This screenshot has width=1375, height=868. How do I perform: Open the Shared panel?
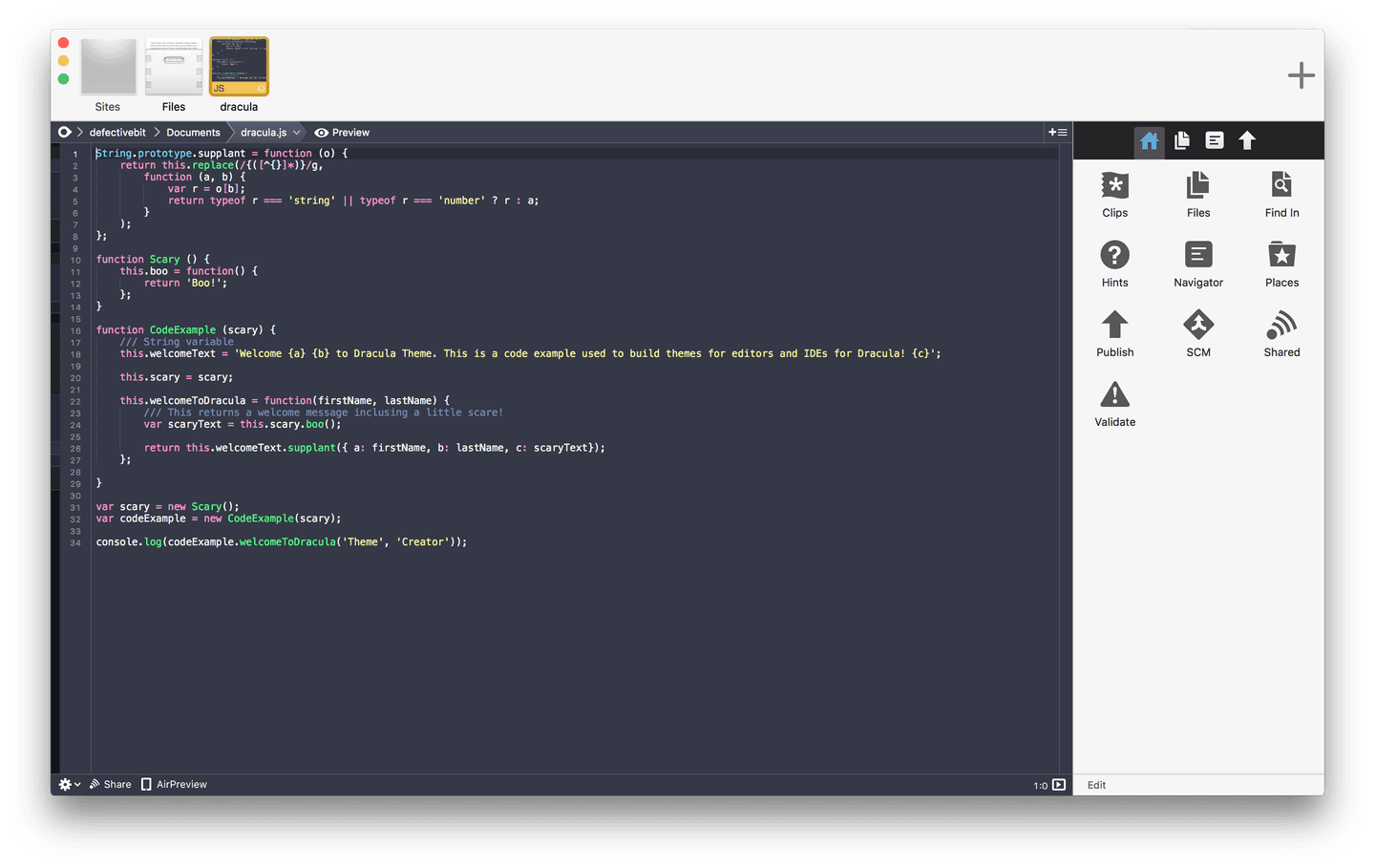click(x=1280, y=332)
